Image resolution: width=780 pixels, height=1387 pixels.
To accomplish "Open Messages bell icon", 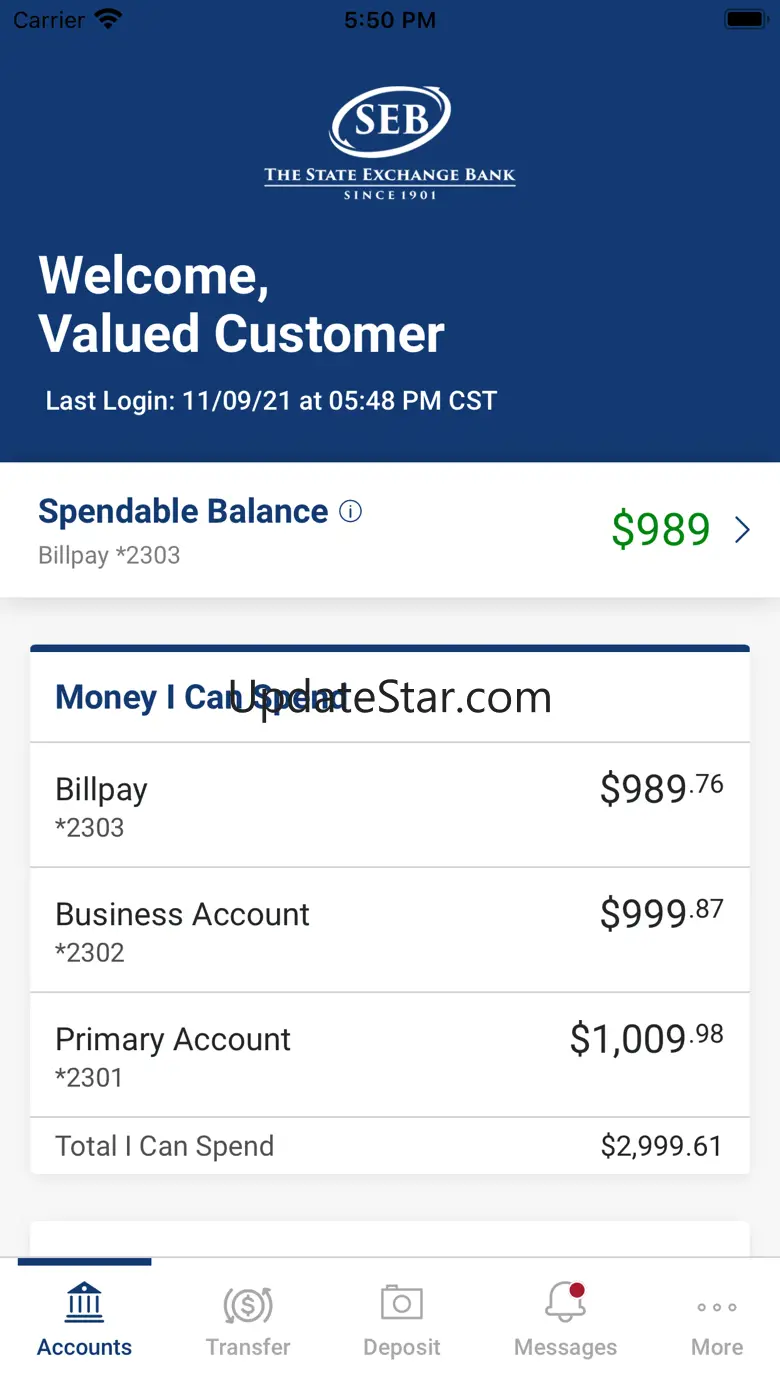I will [x=565, y=1303].
